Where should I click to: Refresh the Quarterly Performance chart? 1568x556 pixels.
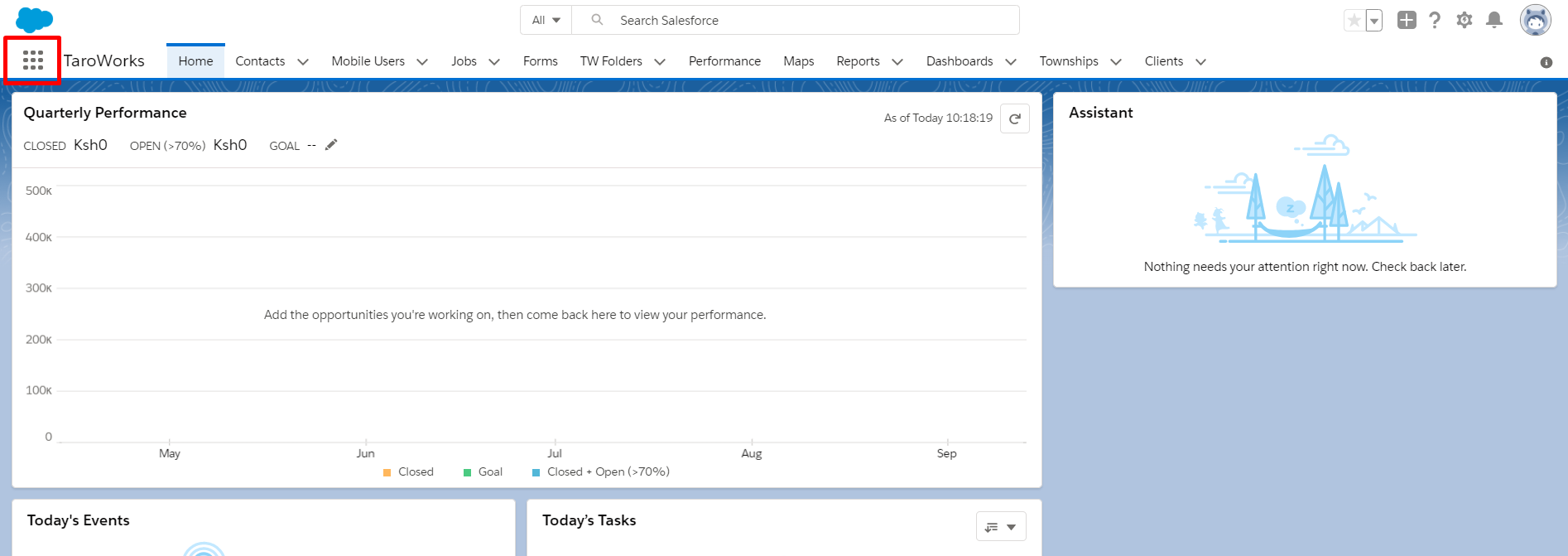1014,118
